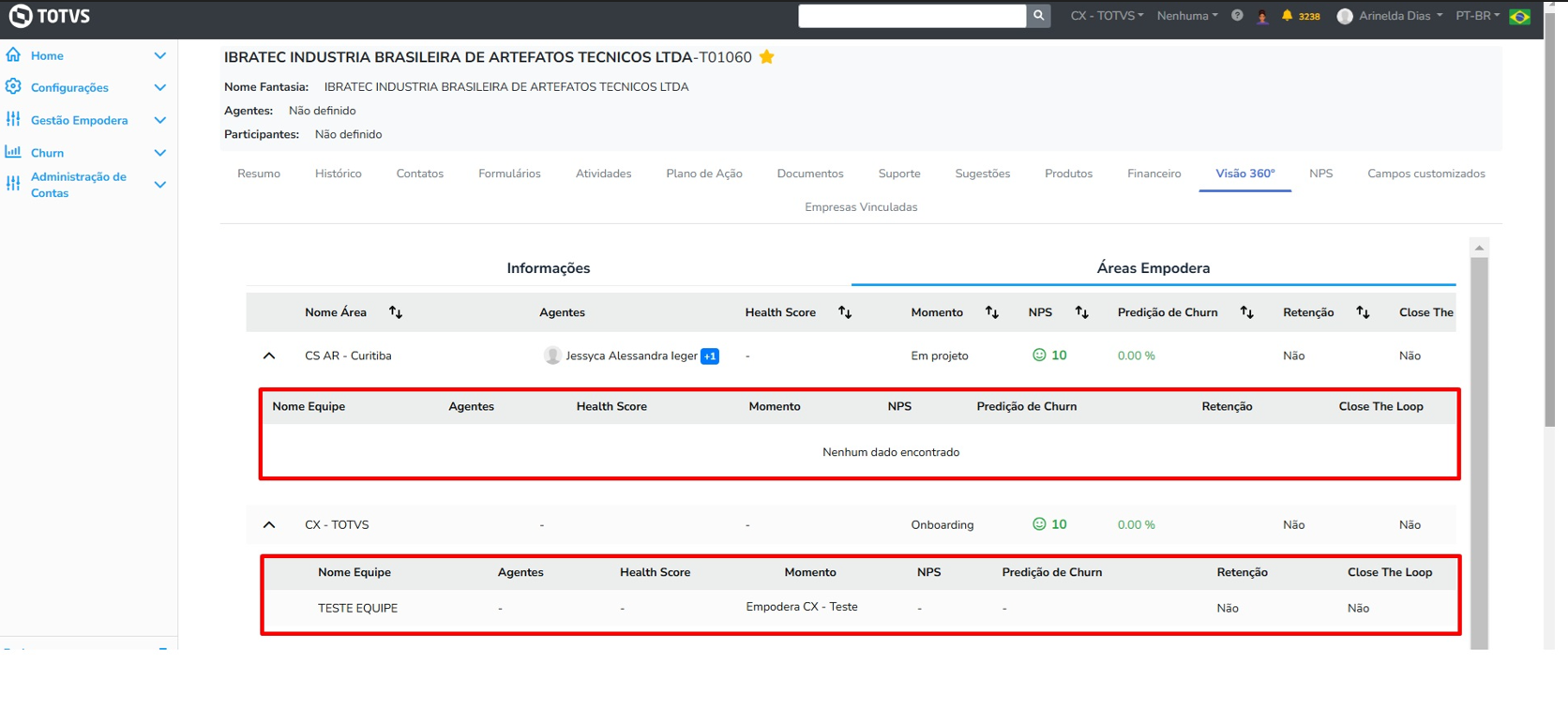This screenshot has width=1568, height=711.
Task: Go to the Contatos tab
Action: (420, 174)
